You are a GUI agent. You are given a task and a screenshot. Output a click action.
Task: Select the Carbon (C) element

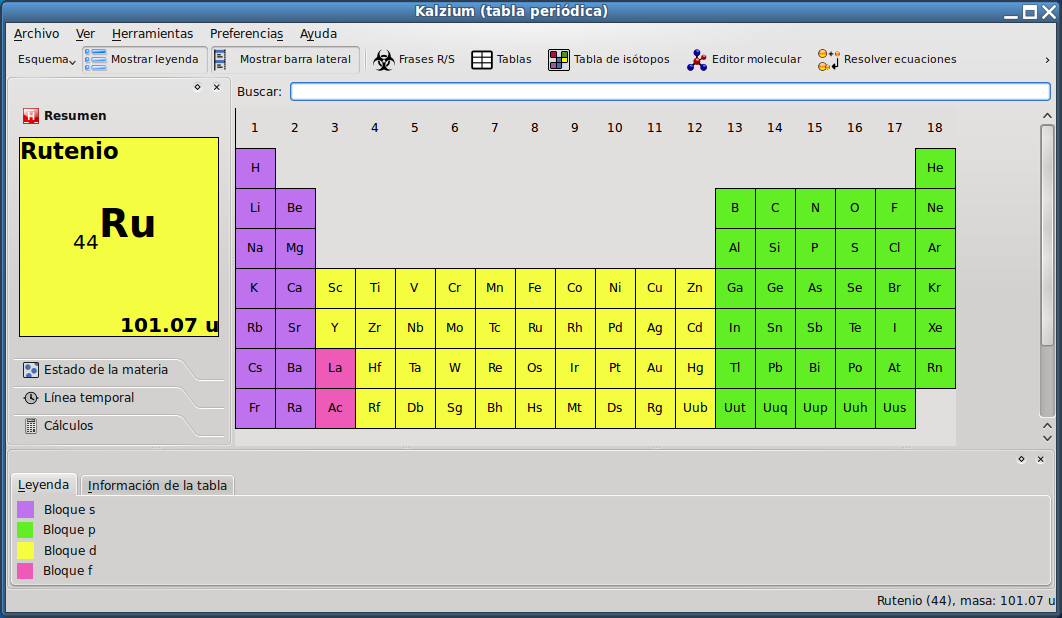point(775,208)
